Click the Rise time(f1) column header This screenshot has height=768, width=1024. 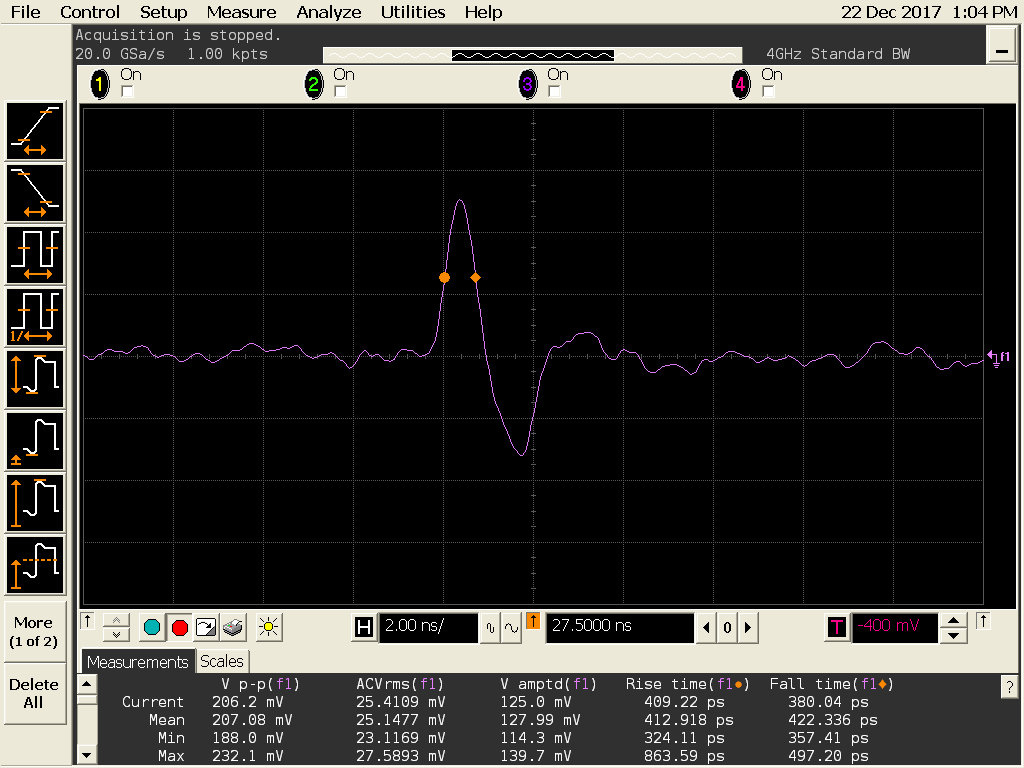tap(687, 684)
